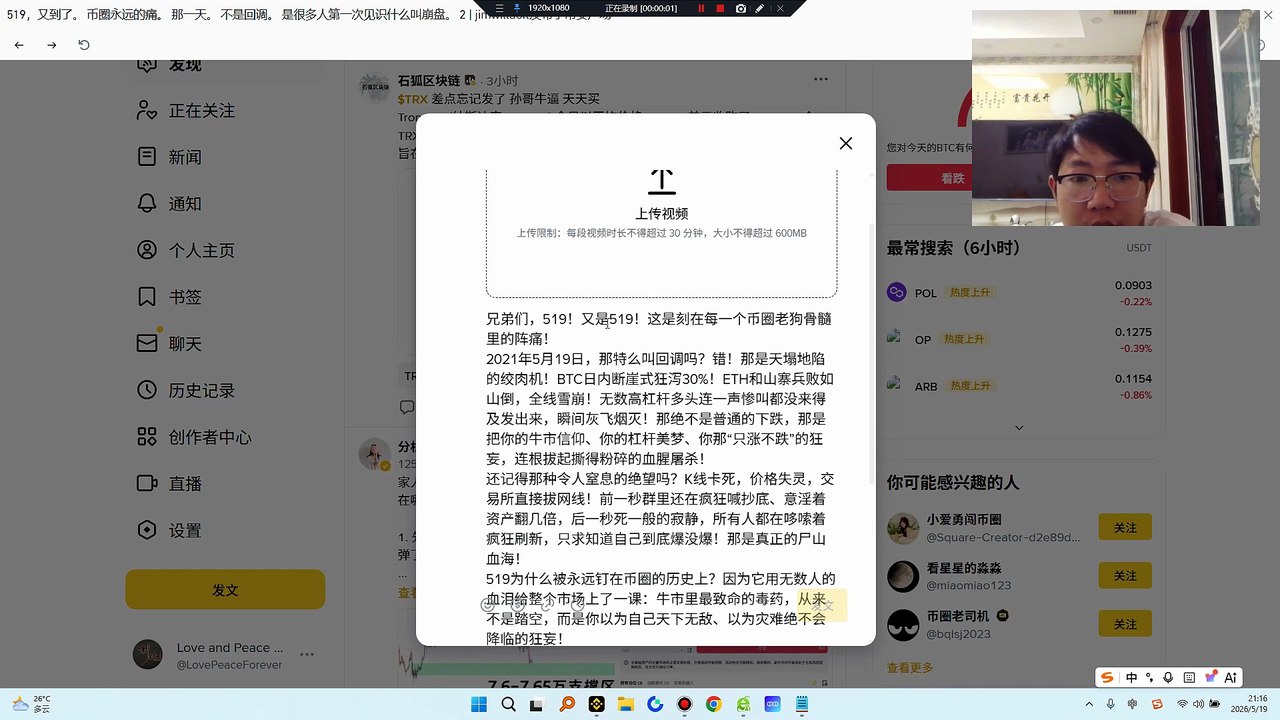The image size is (1280, 720).
Task: Follow 小爱勇闯币圈
Action: (x=1125, y=527)
